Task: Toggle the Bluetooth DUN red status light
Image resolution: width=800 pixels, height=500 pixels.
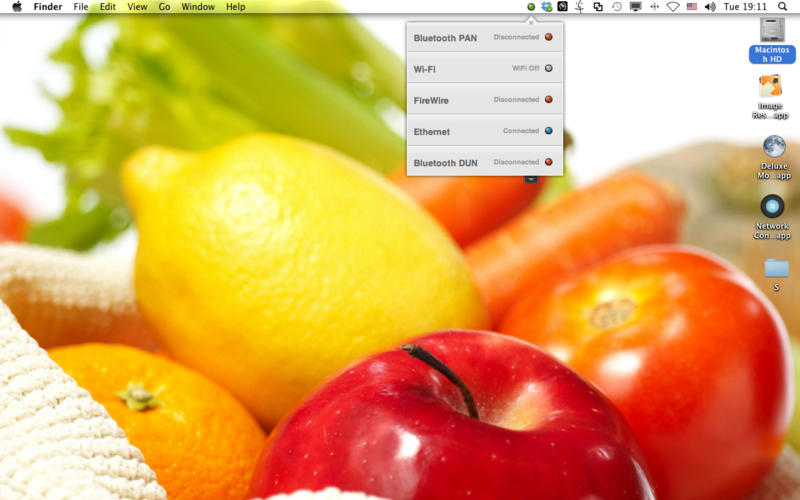Action: [548, 162]
